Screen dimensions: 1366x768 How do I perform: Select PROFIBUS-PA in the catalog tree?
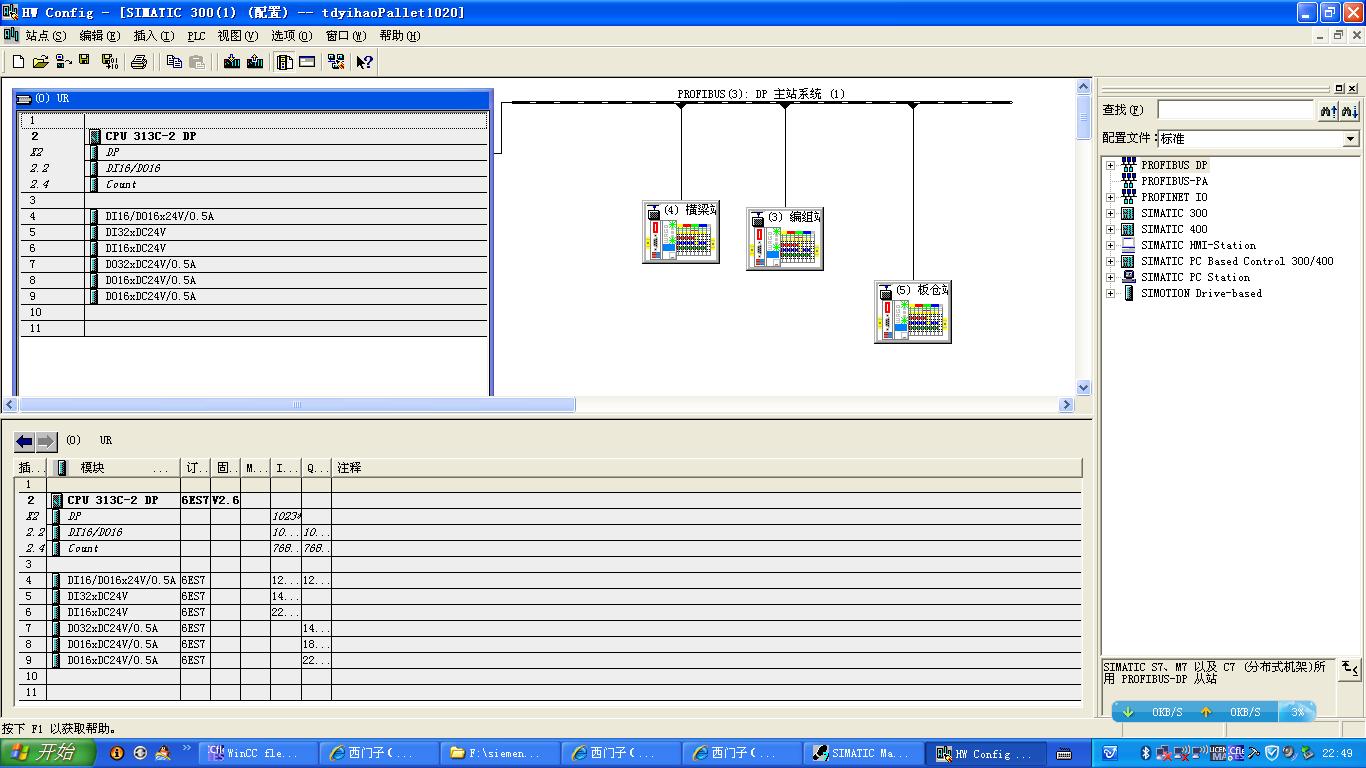(x=1174, y=181)
